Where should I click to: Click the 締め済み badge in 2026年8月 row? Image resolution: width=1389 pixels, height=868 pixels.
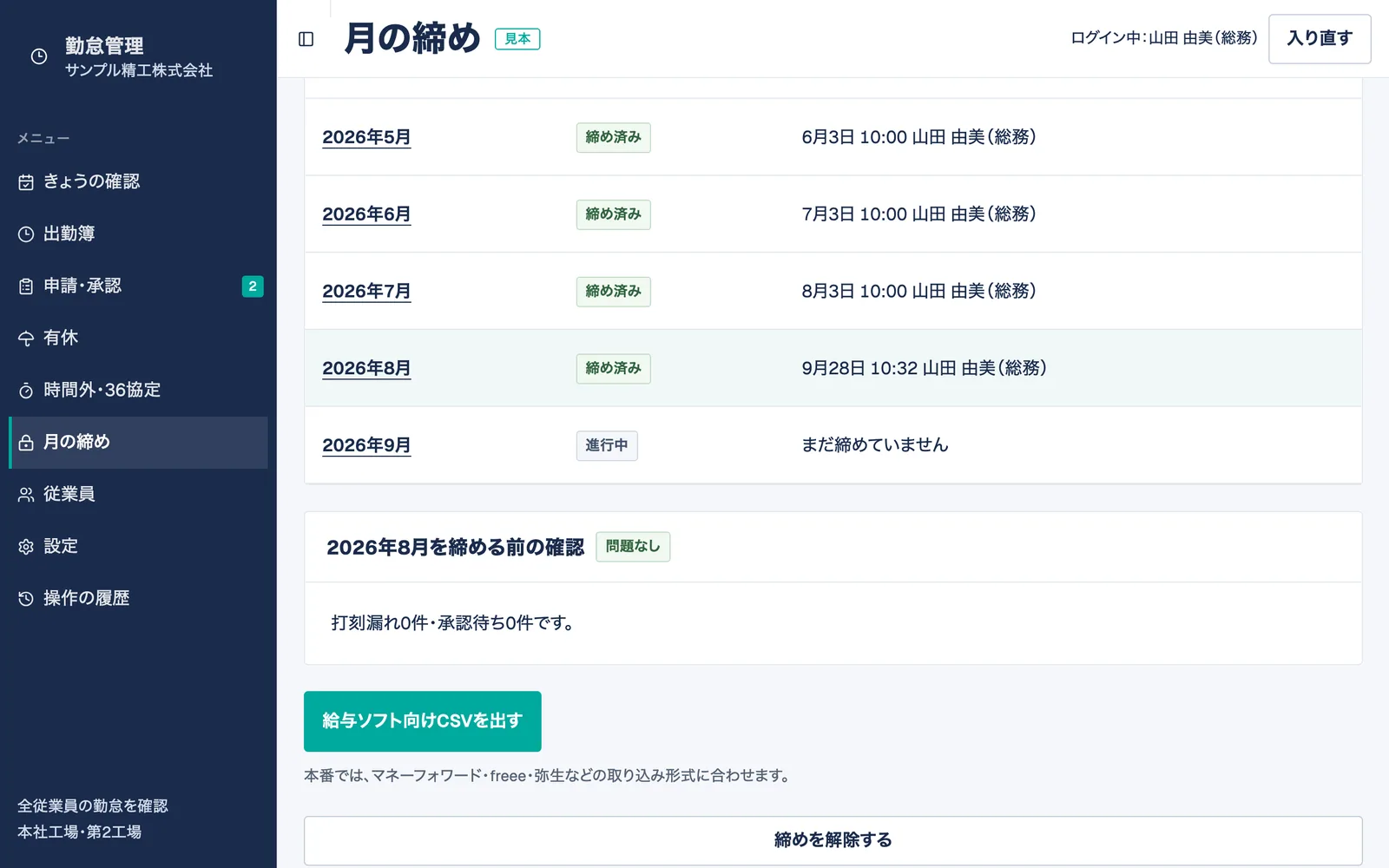(614, 369)
